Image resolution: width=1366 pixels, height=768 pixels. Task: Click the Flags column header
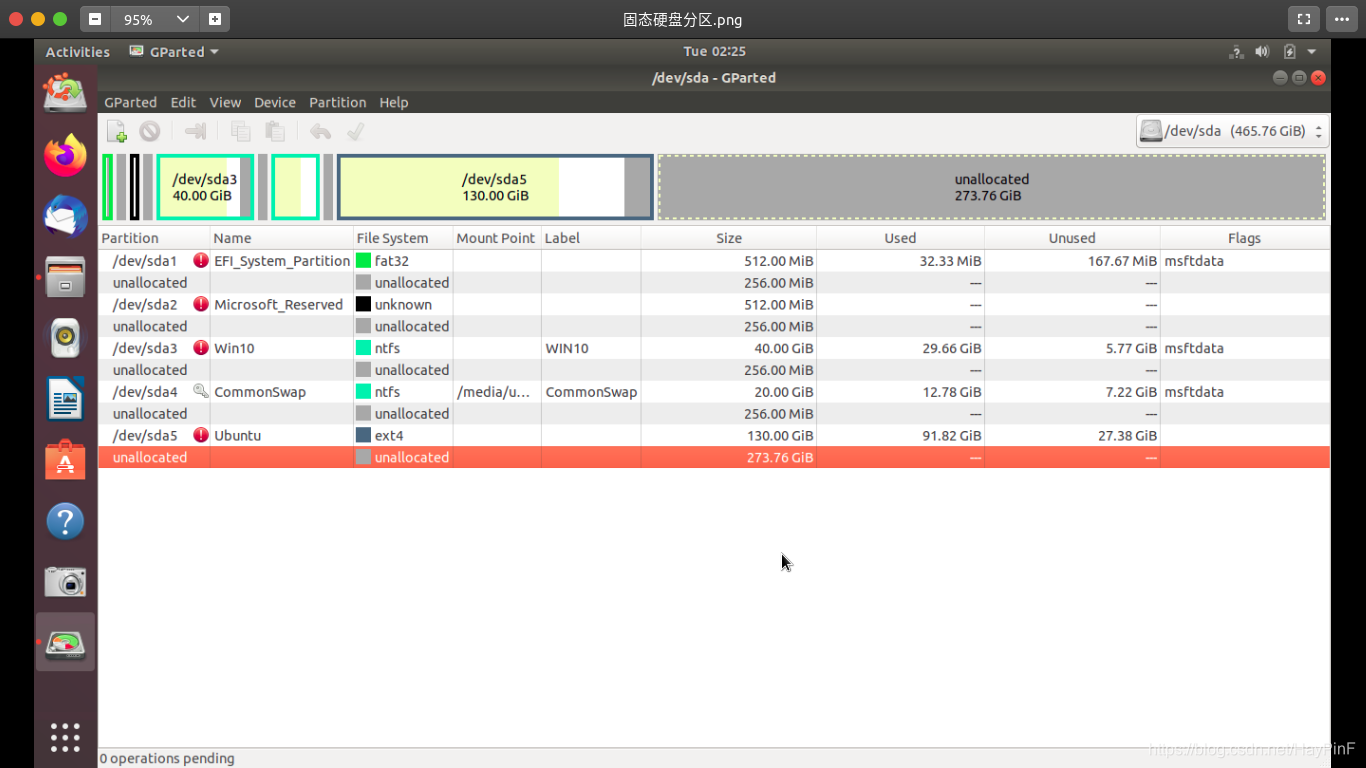tap(1245, 238)
